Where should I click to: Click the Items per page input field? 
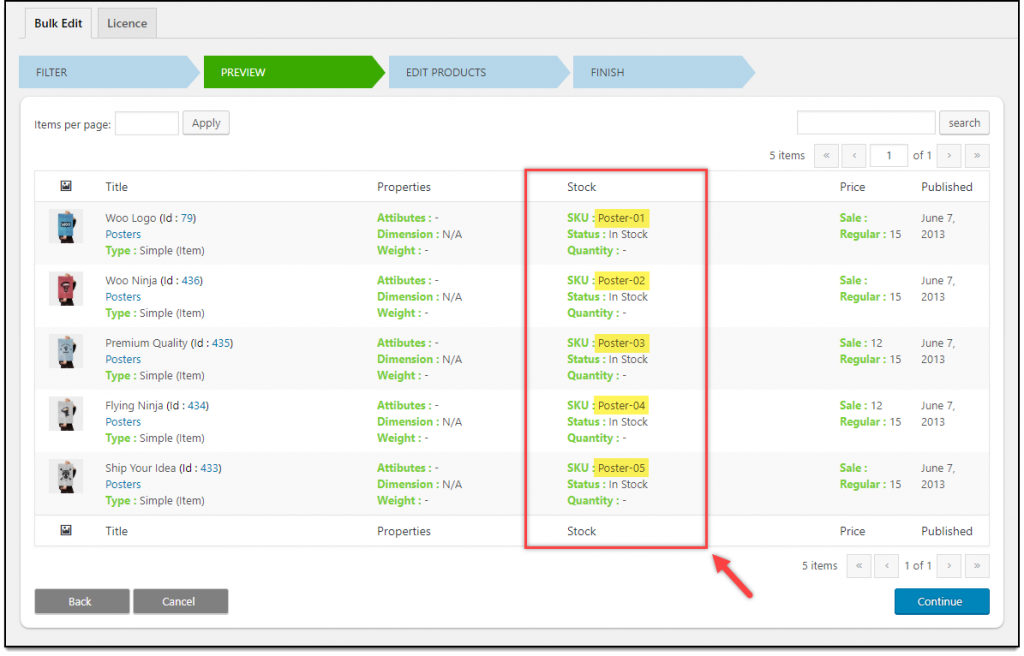[146, 122]
